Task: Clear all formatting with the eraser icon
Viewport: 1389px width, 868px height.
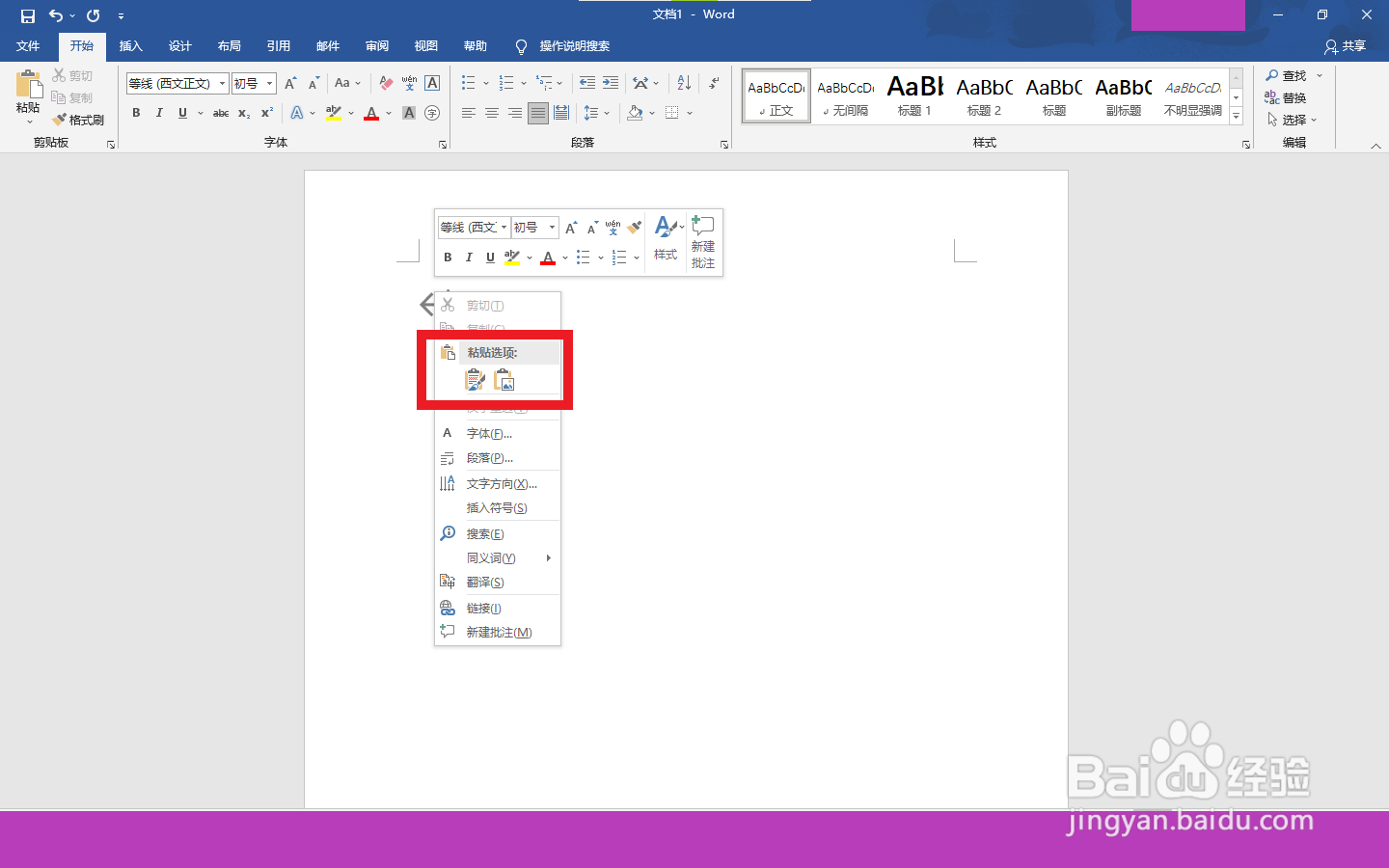Action: (x=386, y=83)
